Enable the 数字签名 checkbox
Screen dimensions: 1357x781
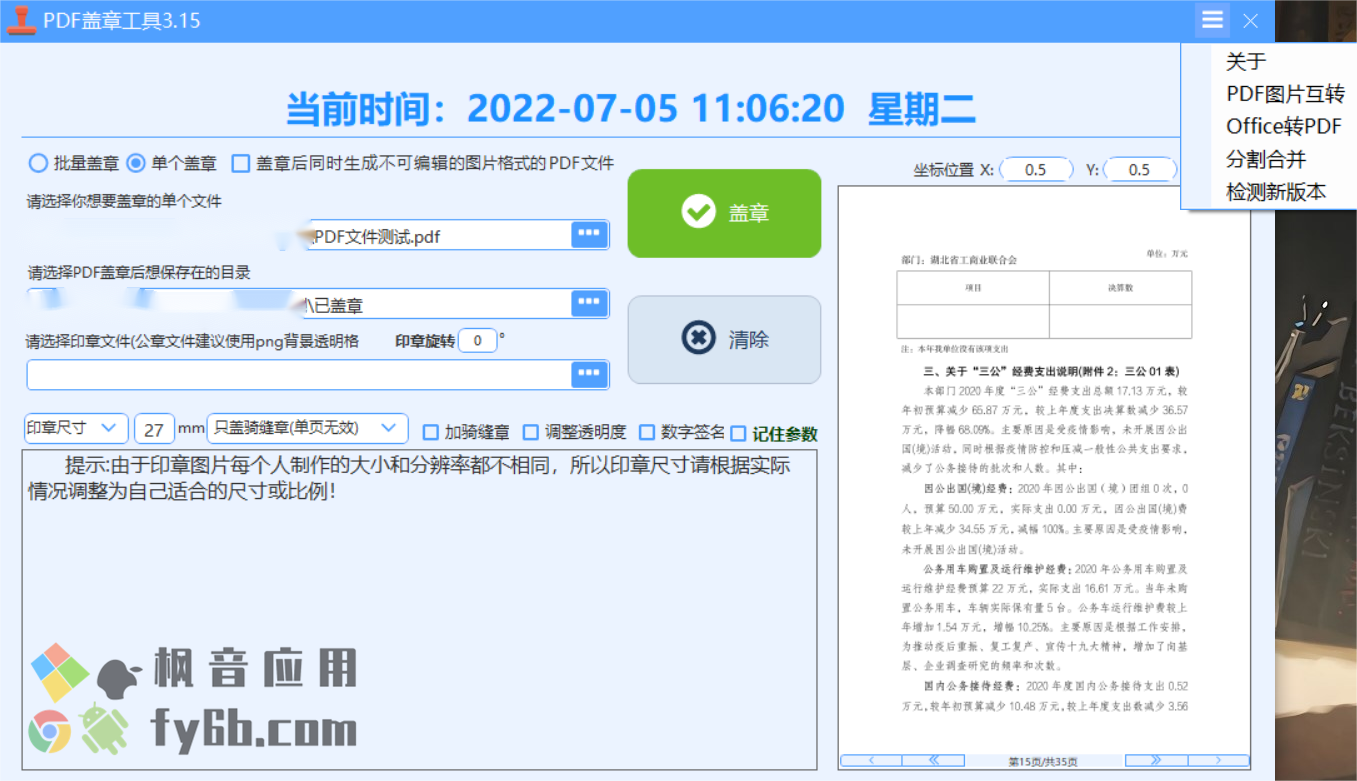click(x=647, y=433)
